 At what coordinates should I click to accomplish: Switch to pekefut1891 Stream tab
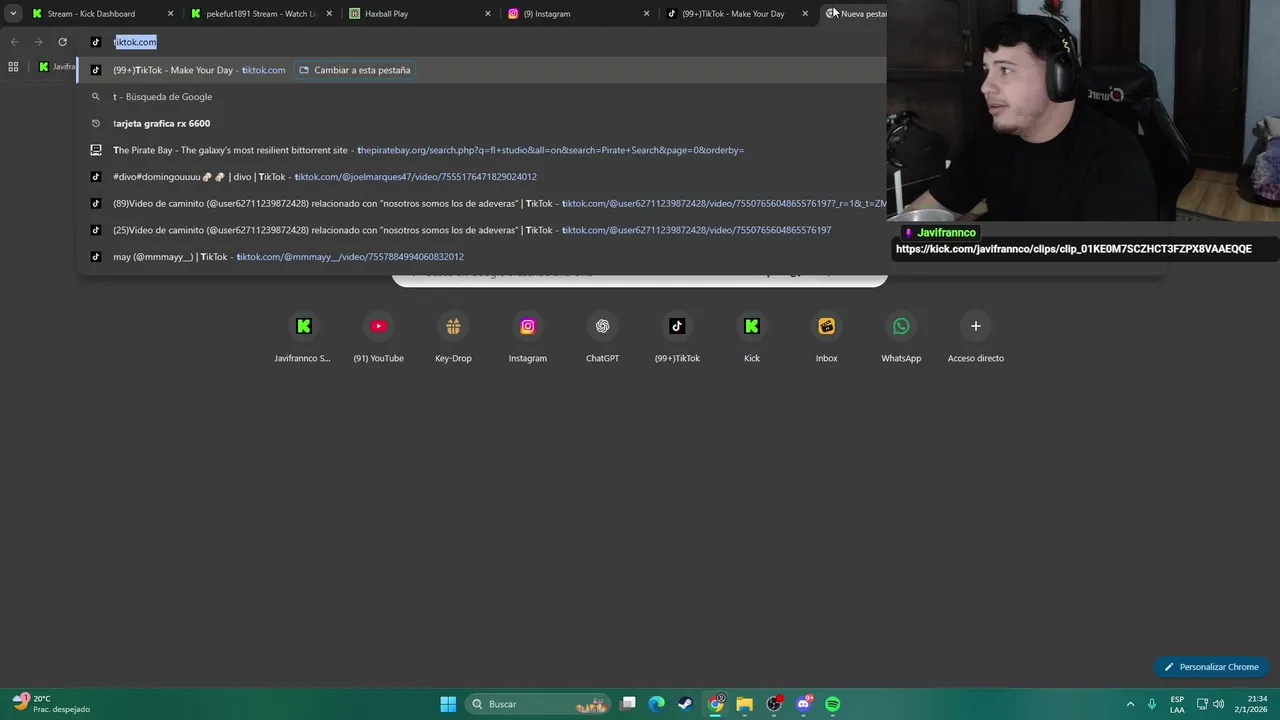262,14
